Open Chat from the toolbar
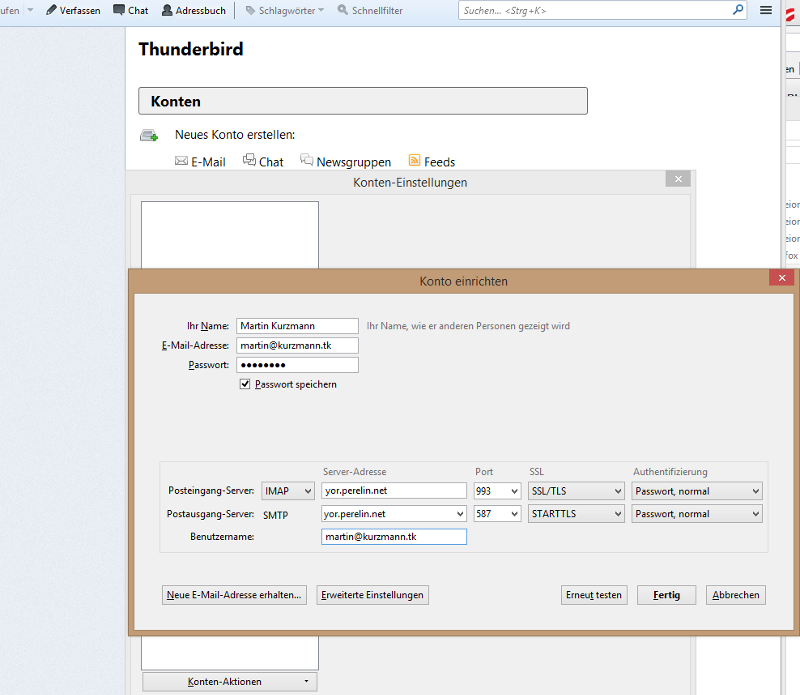 [131, 10]
